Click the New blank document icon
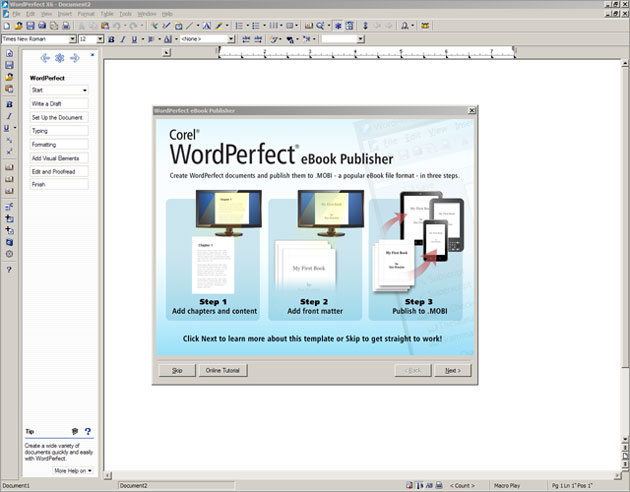The width and height of the screenshot is (630, 492). point(7,26)
